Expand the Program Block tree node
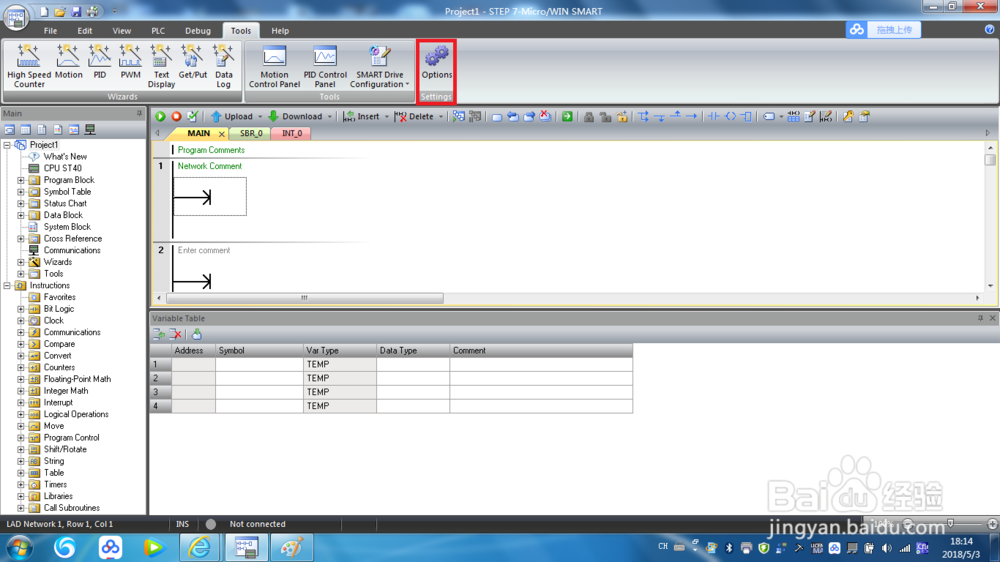The height and width of the screenshot is (562, 1000). 20,180
